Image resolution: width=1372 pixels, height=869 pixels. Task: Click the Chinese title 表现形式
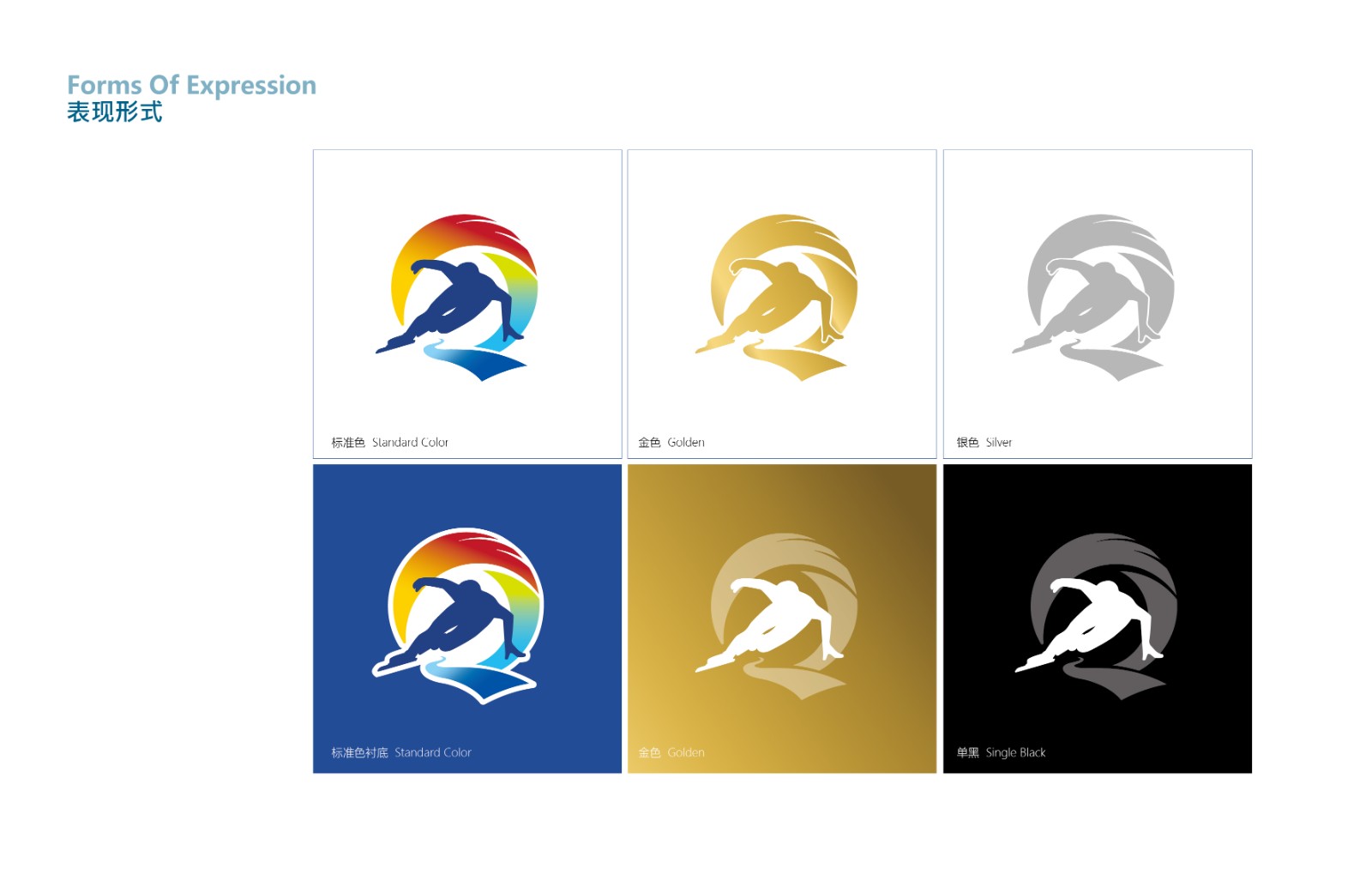pyautogui.click(x=115, y=112)
